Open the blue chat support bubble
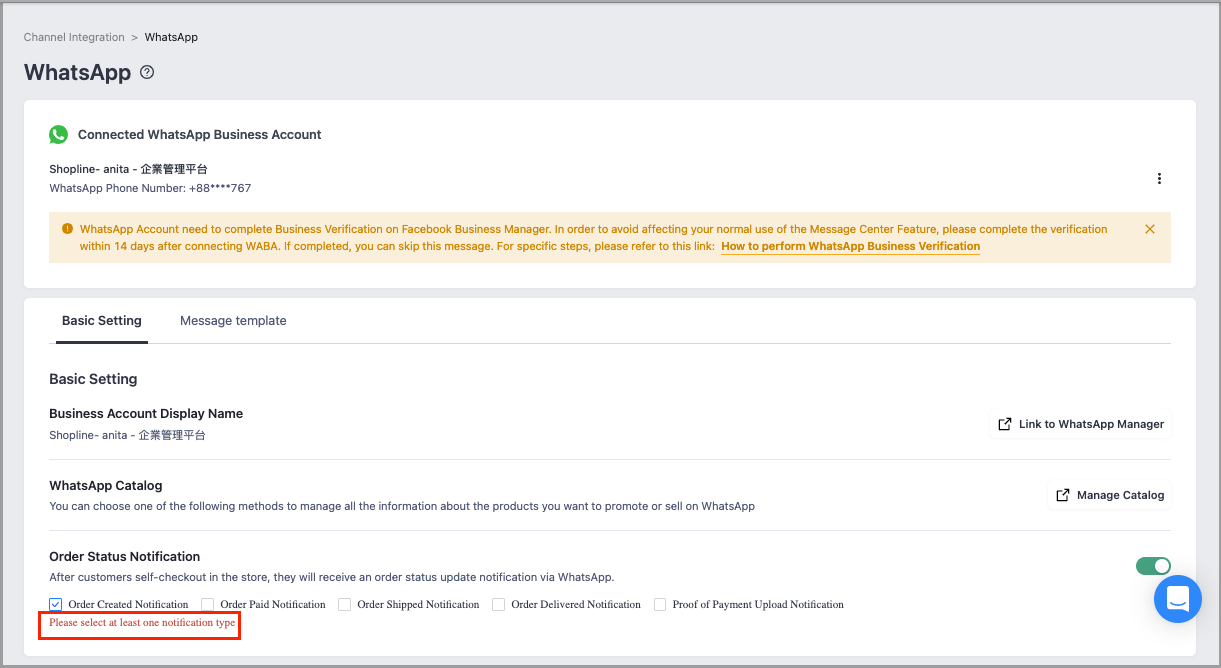This screenshot has width=1221, height=668. pyautogui.click(x=1177, y=599)
